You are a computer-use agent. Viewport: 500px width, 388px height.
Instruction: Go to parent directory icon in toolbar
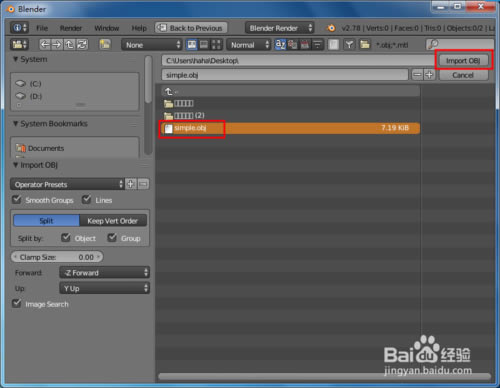[x=69, y=44]
